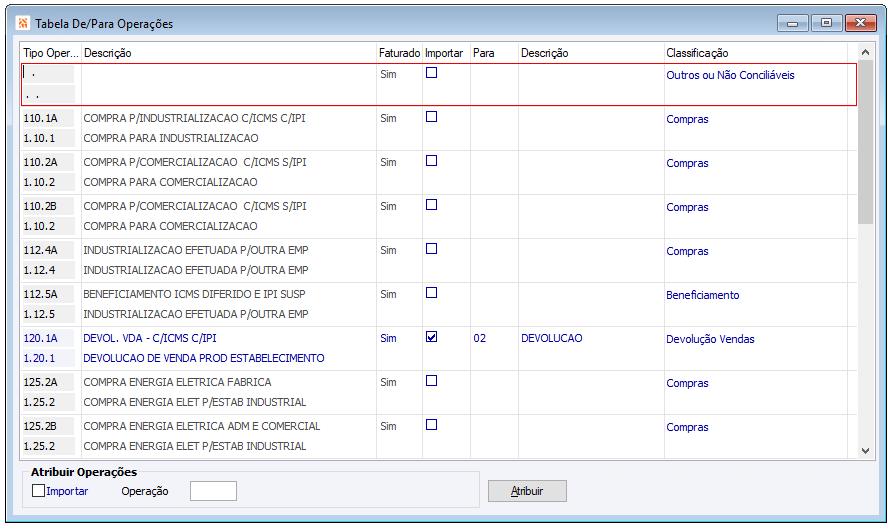Screen dimensions: 888x529
Task: Click the Atribuir button
Action: [x=527, y=491]
